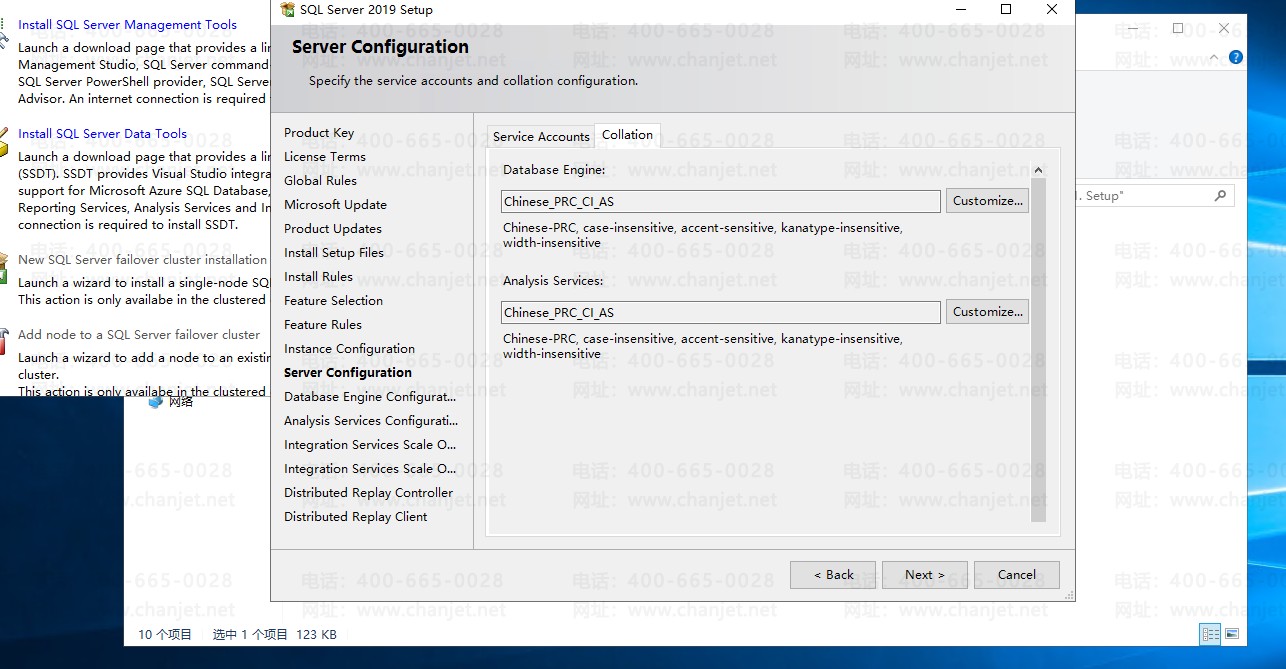Click the network (网络) icon in Explorer
This screenshot has height=669, width=1286.
coord(156,402)
